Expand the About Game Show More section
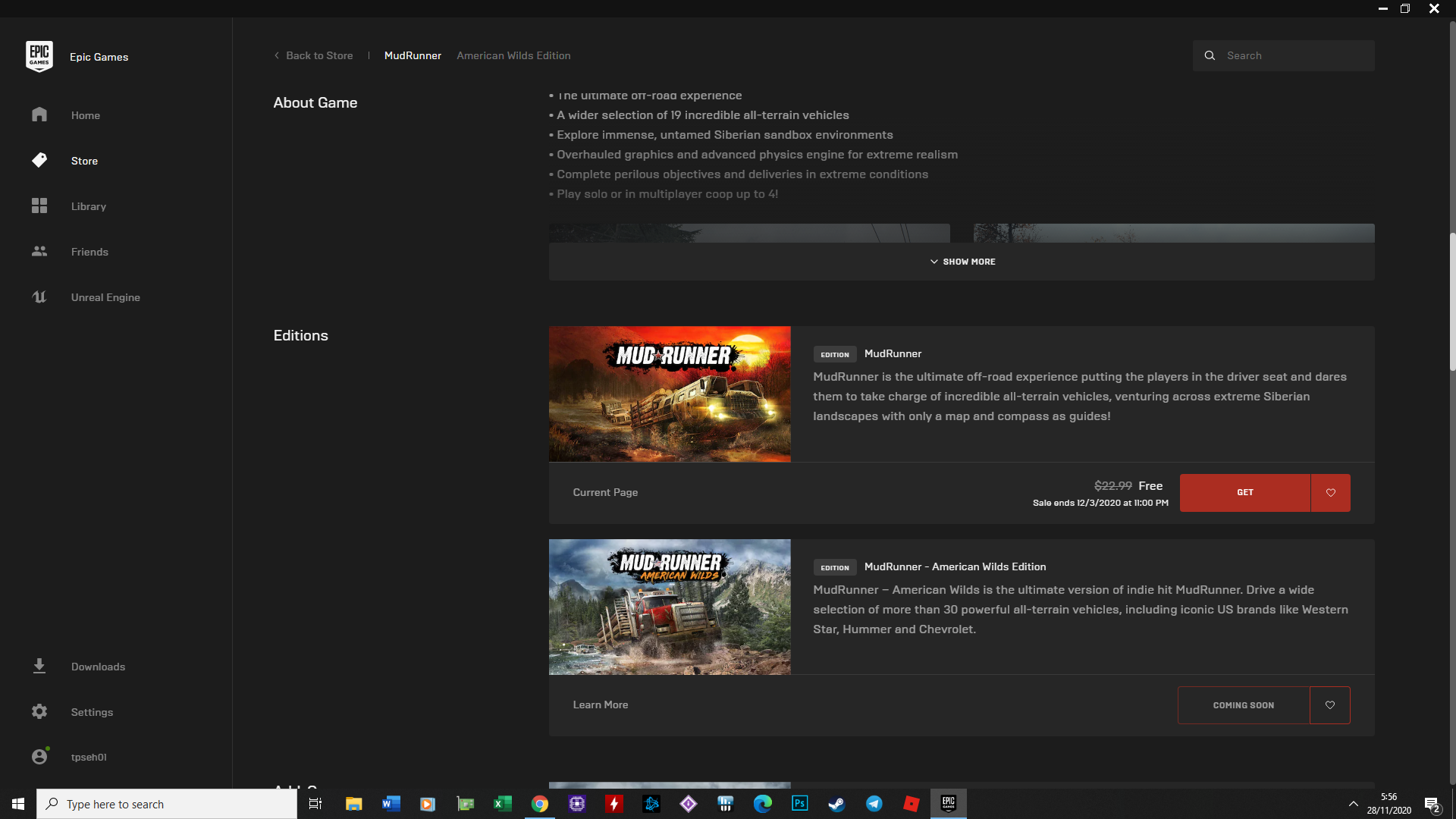The image size is (1456, 819). tap(962, 262)
